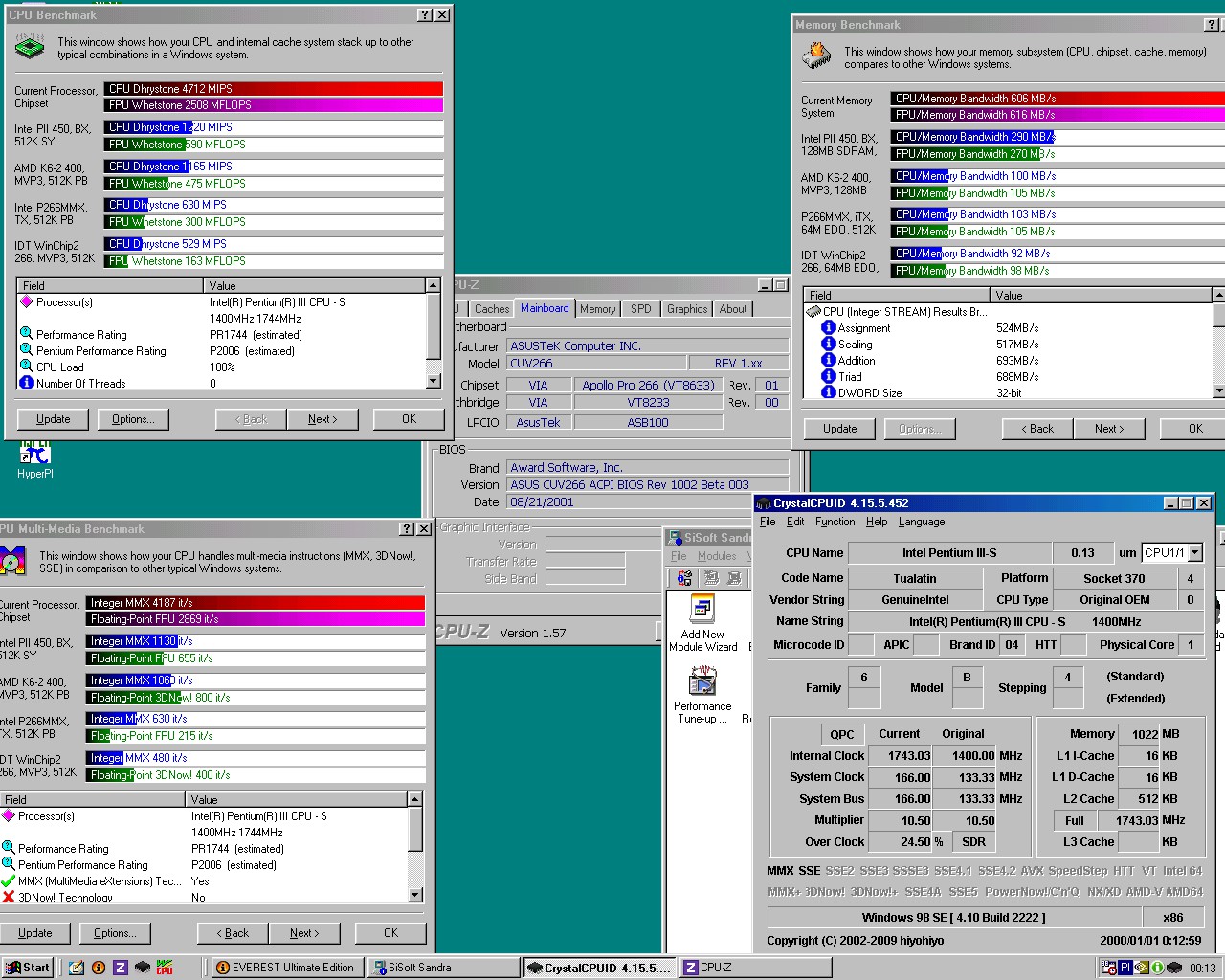
Task: Click the black chip tray icon
Action: [1173, 968]
